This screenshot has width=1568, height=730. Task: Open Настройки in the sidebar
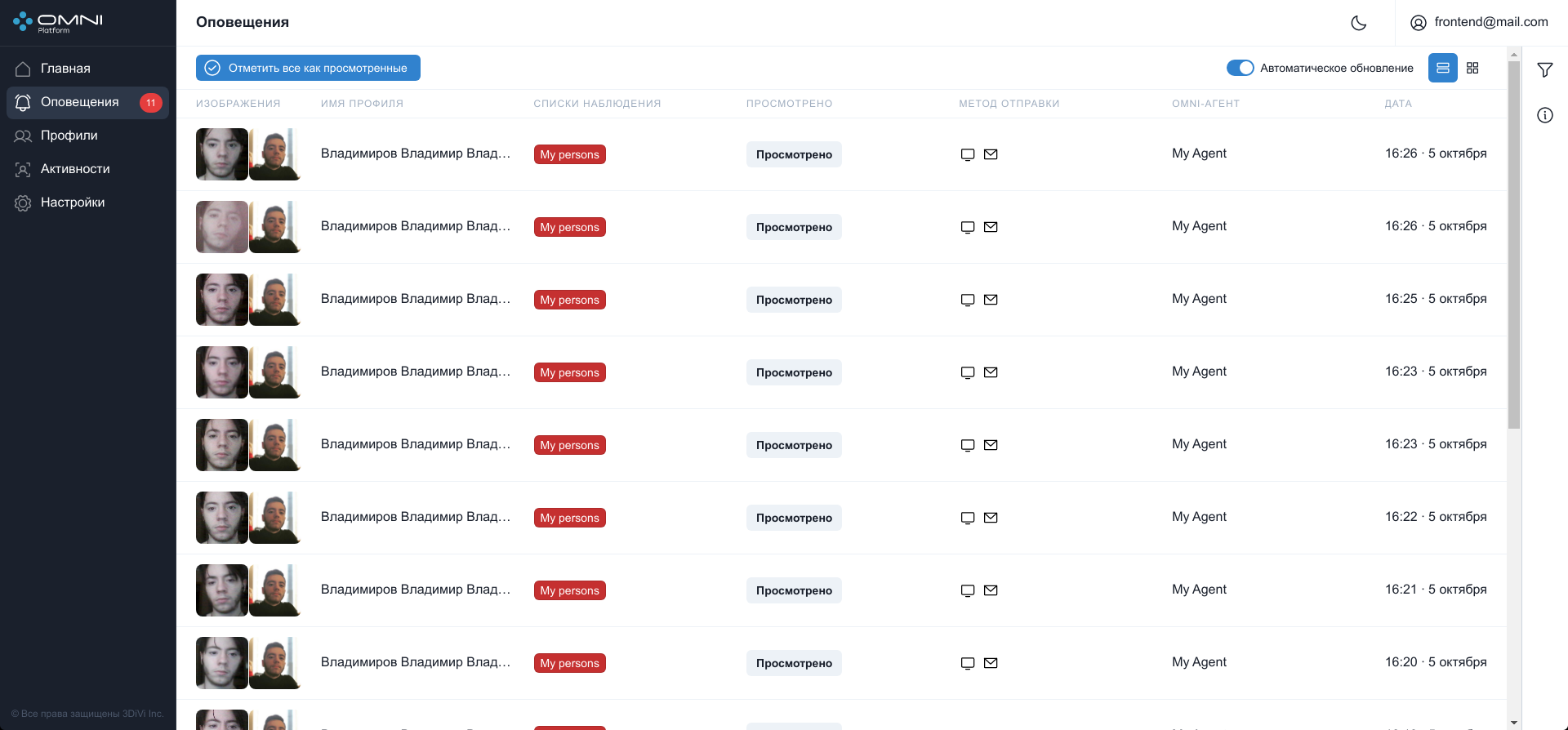(x=87, y=203)
